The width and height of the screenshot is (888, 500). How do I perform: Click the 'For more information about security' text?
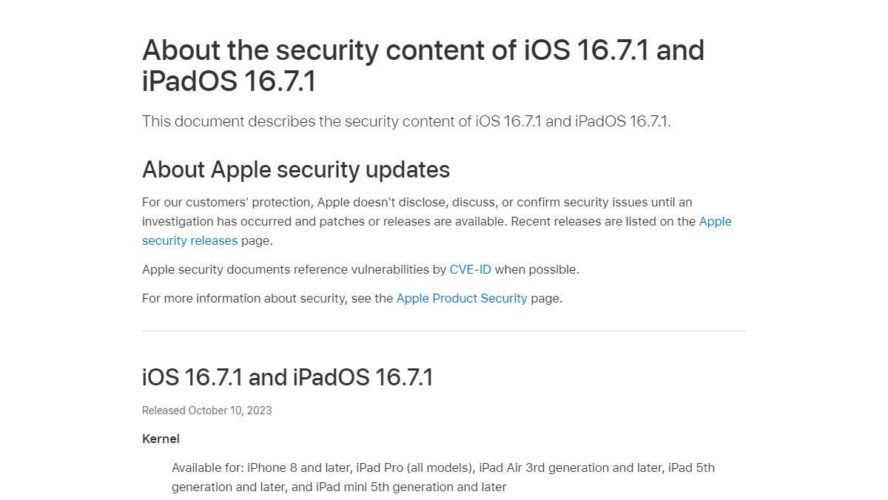[244, 298]
